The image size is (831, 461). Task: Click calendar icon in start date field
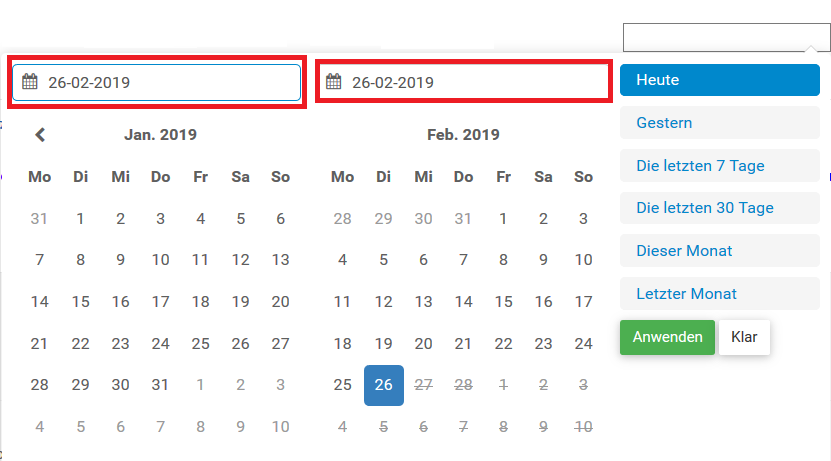[x=30, y=82]
